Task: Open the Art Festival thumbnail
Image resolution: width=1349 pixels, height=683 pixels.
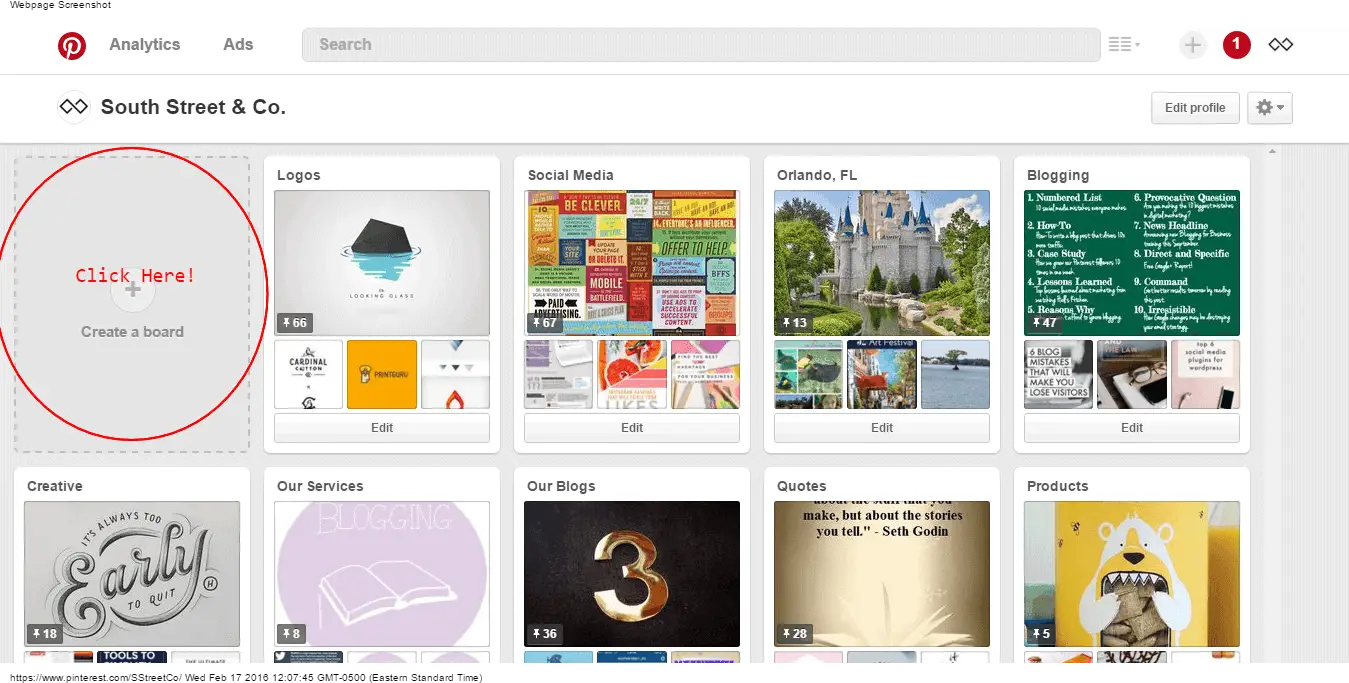Action: pyautogui.click(x=881, y=374)
